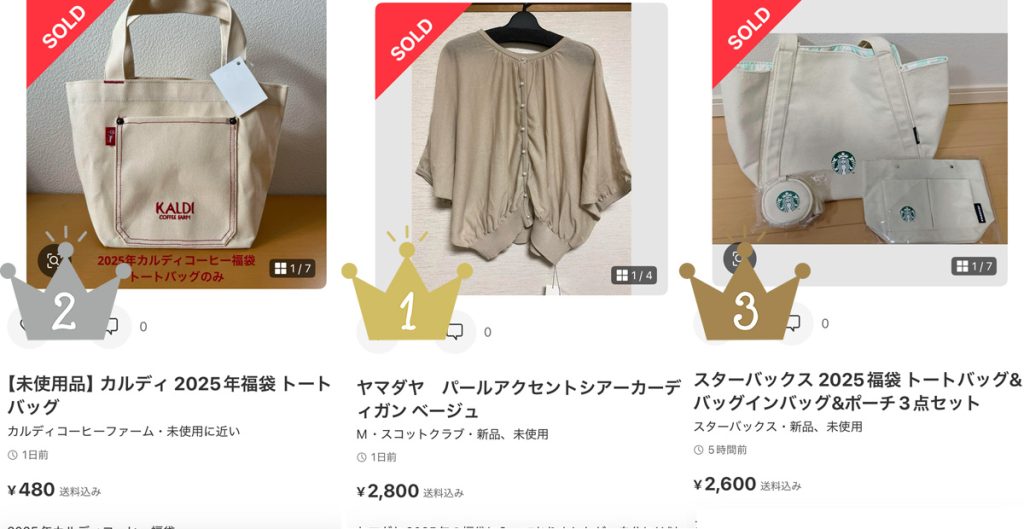
Task: Open the 1/4 photo counter on cardigan image
Action: [634, 275]
